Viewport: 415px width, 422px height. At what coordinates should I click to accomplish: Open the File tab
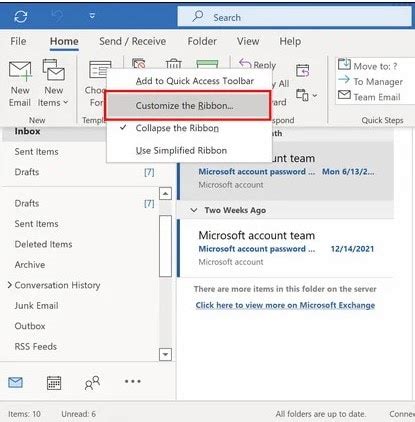pos(18,41)
